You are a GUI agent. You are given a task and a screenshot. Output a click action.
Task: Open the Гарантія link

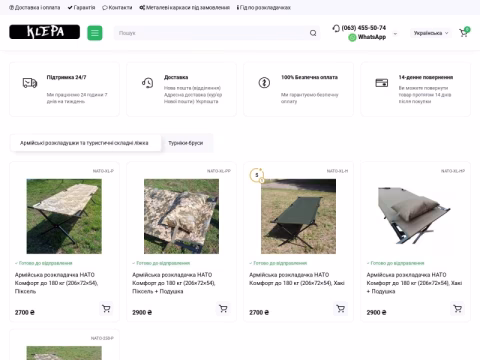(x=81, y=7)
